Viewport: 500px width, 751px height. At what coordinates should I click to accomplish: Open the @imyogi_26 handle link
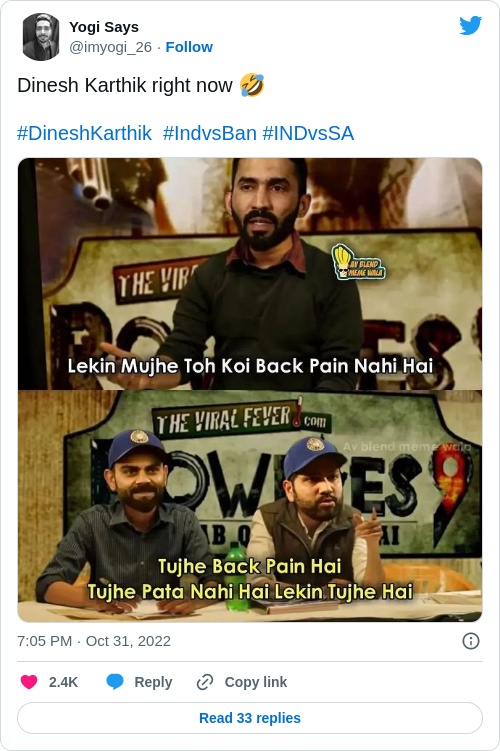[x=111, y=47]
